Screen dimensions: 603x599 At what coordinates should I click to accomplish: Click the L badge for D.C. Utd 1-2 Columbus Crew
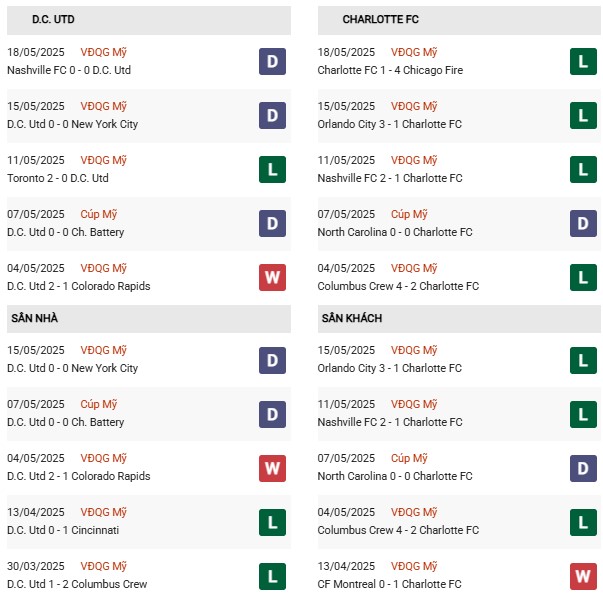(x=272, y=576)
